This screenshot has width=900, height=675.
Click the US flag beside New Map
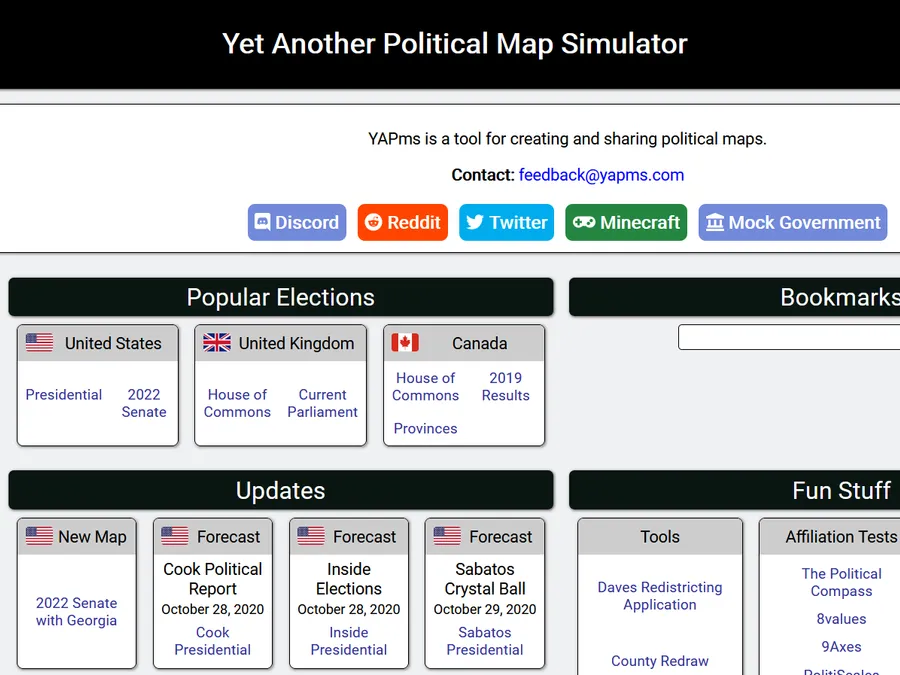[x=40, y=536]
